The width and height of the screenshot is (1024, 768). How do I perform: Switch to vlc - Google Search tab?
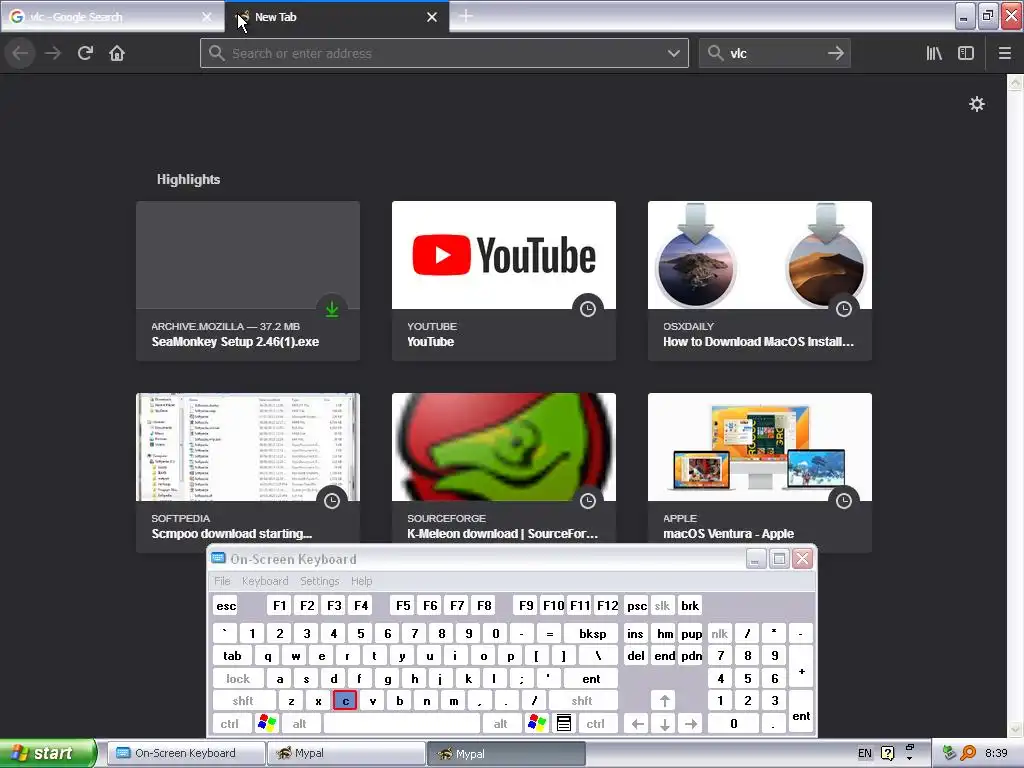tap(112, 17)
